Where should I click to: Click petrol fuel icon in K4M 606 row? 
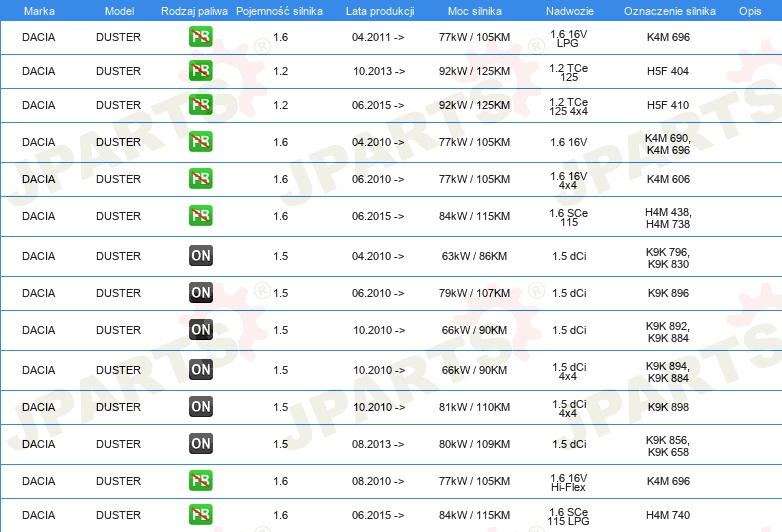[200, 178]
